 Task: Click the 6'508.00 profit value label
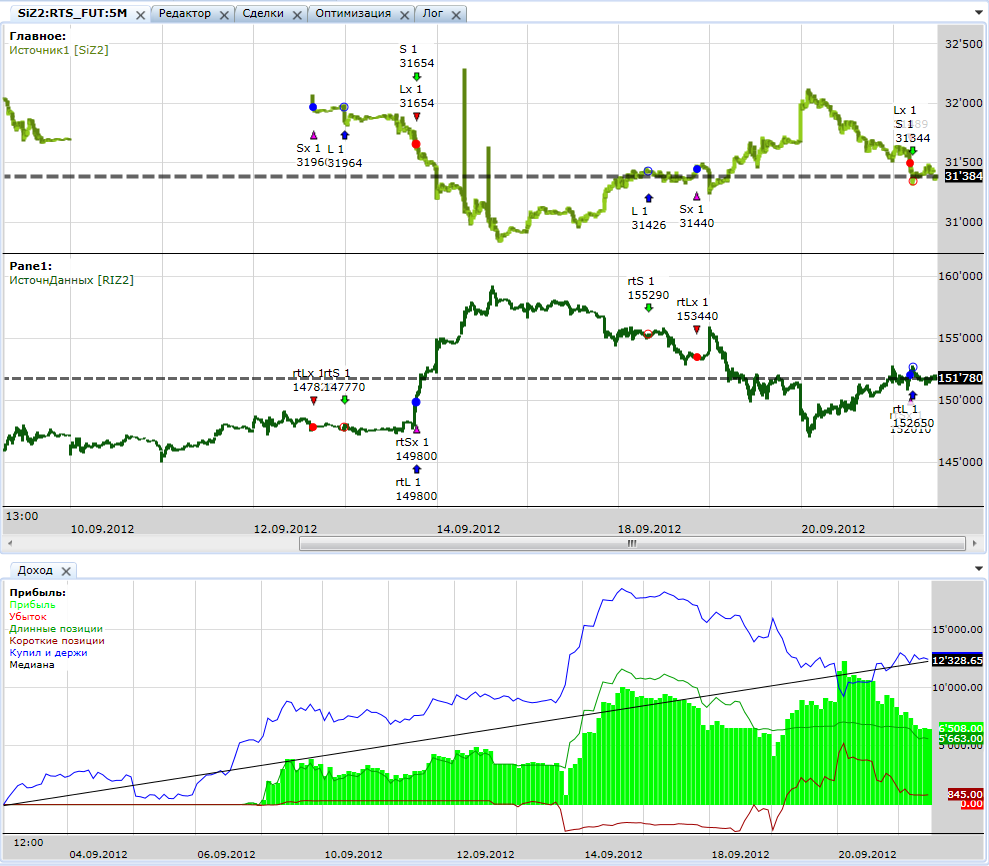[x=961, y=728]
